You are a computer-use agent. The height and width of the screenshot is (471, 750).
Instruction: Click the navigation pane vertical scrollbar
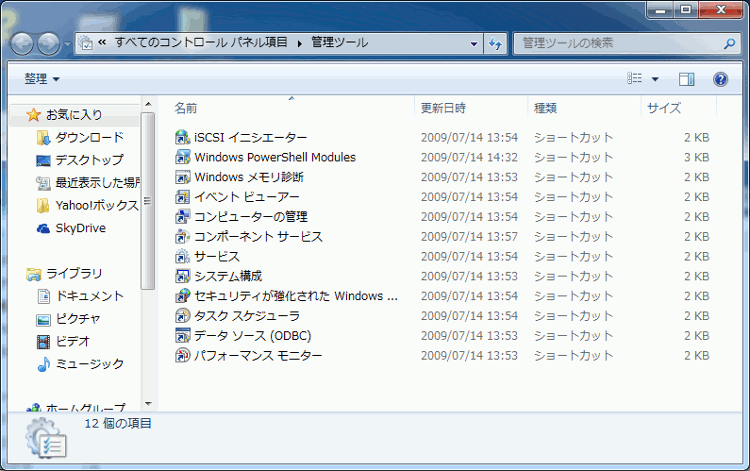[x=148, y=200]
